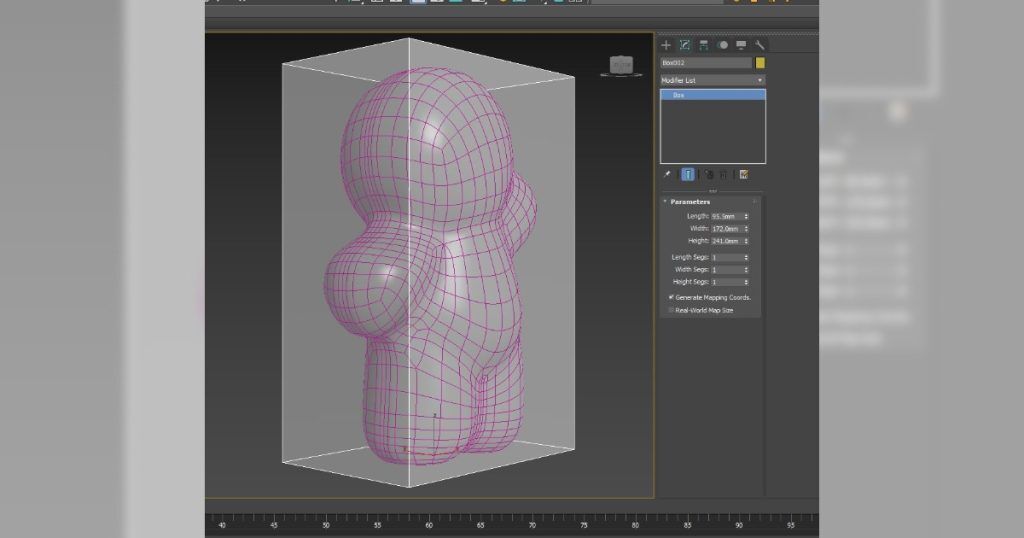Click Make Unique icon below modifier stack
Viewport: 1024px width, 538px height.
(709, 174)
